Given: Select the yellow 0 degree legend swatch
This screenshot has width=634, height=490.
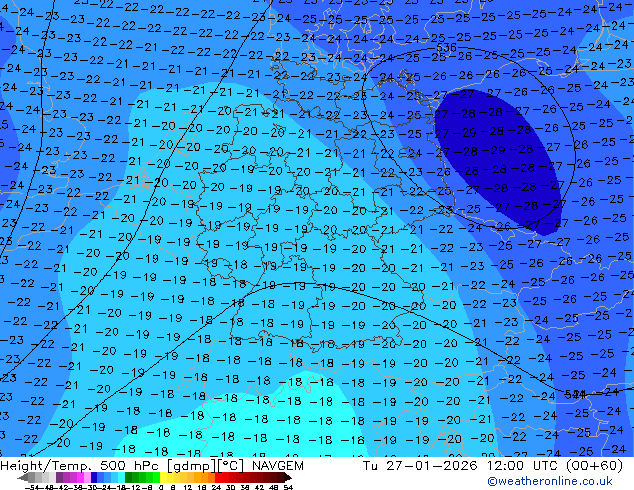Looking at the screenshot, I should click(163, 477).
